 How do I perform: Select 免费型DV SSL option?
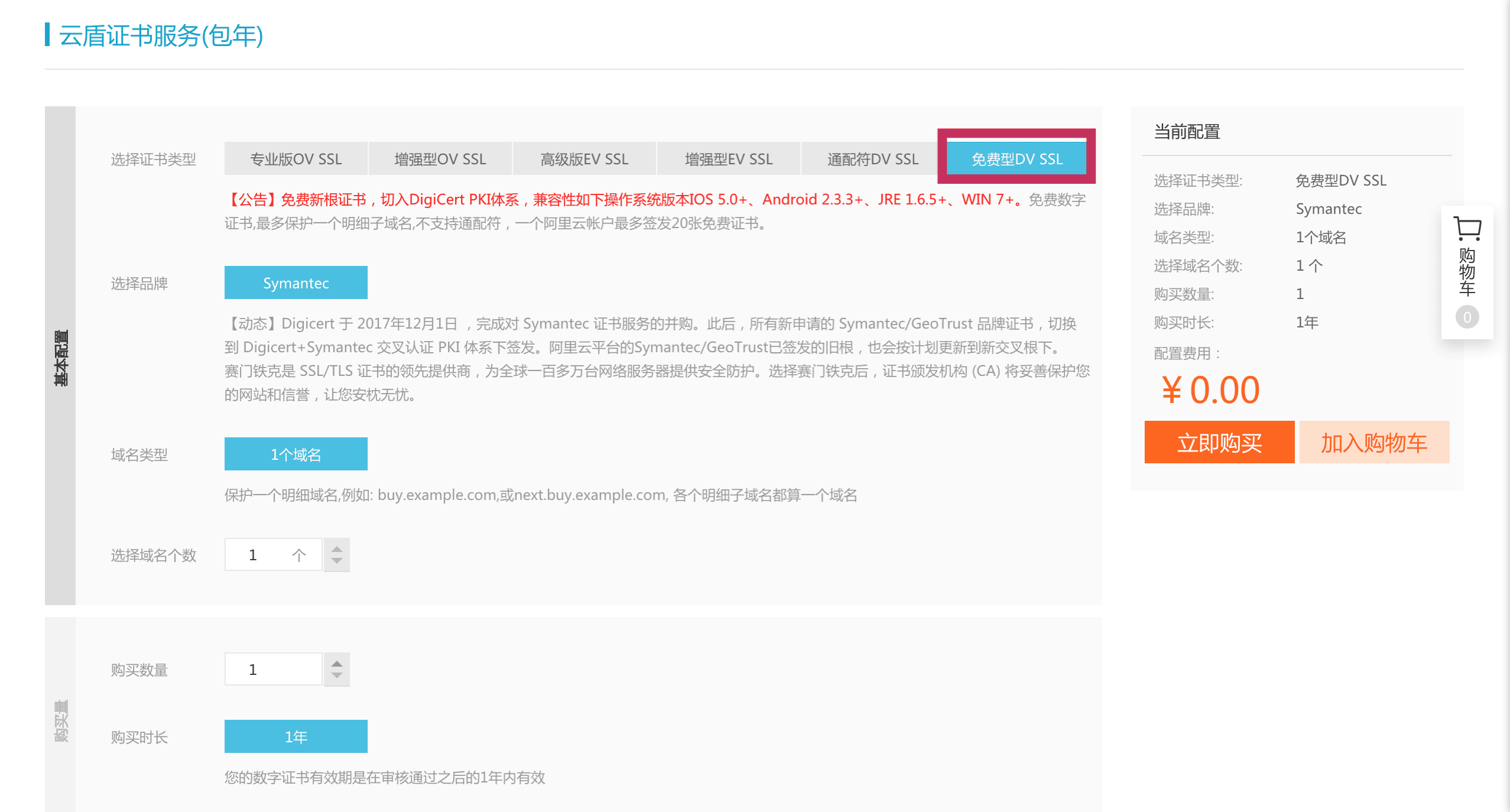click(x=1017, y=159)
